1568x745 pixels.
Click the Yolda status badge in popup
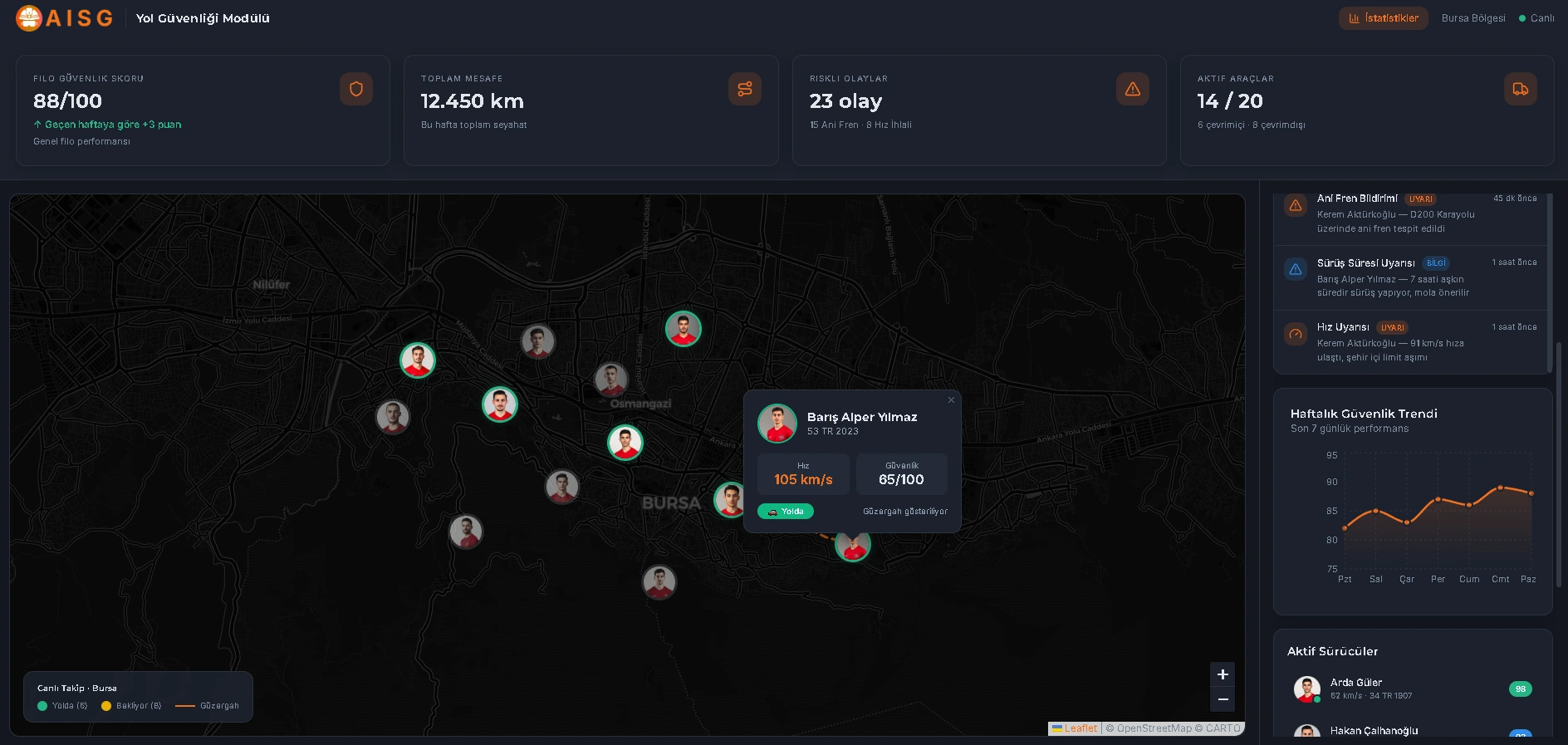785,512
